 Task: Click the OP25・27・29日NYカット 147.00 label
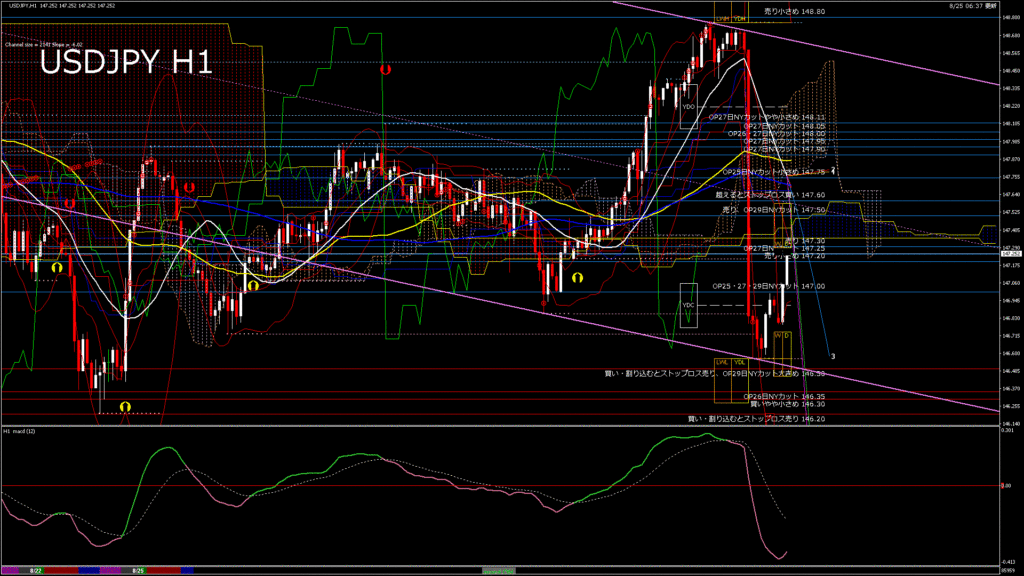coord(768,286)
